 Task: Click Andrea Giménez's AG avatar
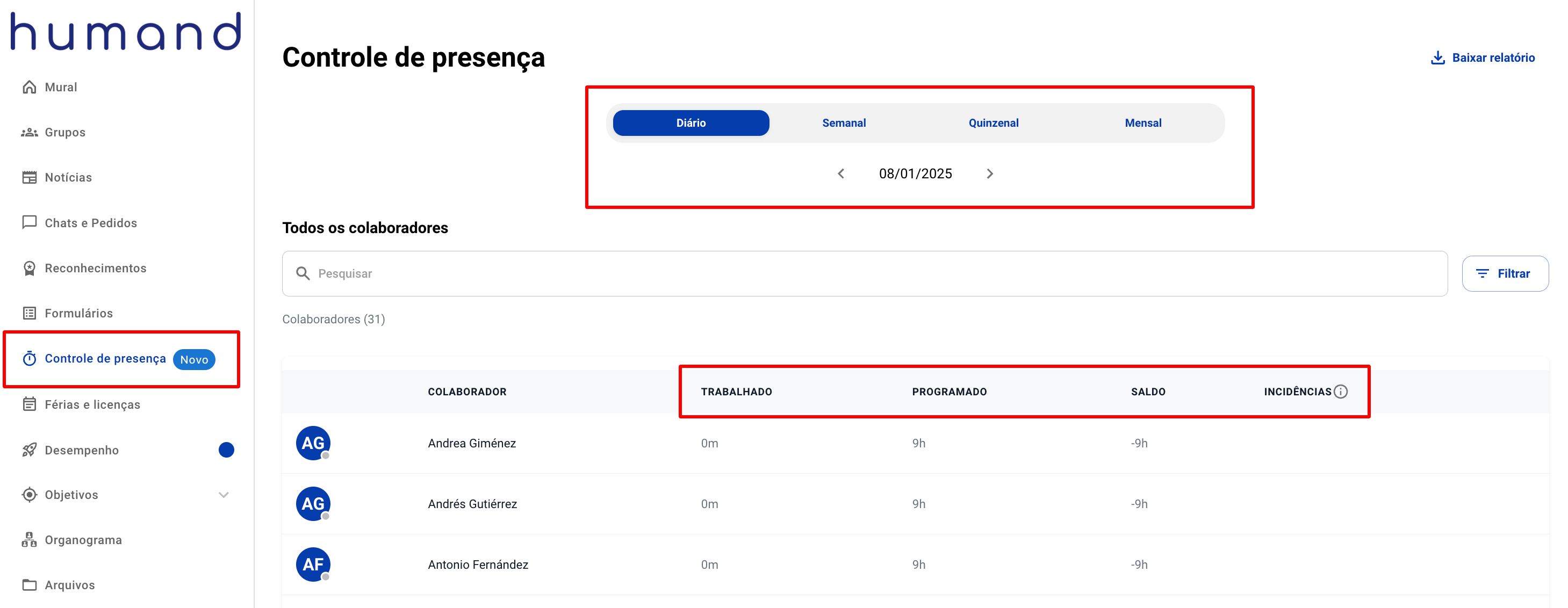point(313,443)
